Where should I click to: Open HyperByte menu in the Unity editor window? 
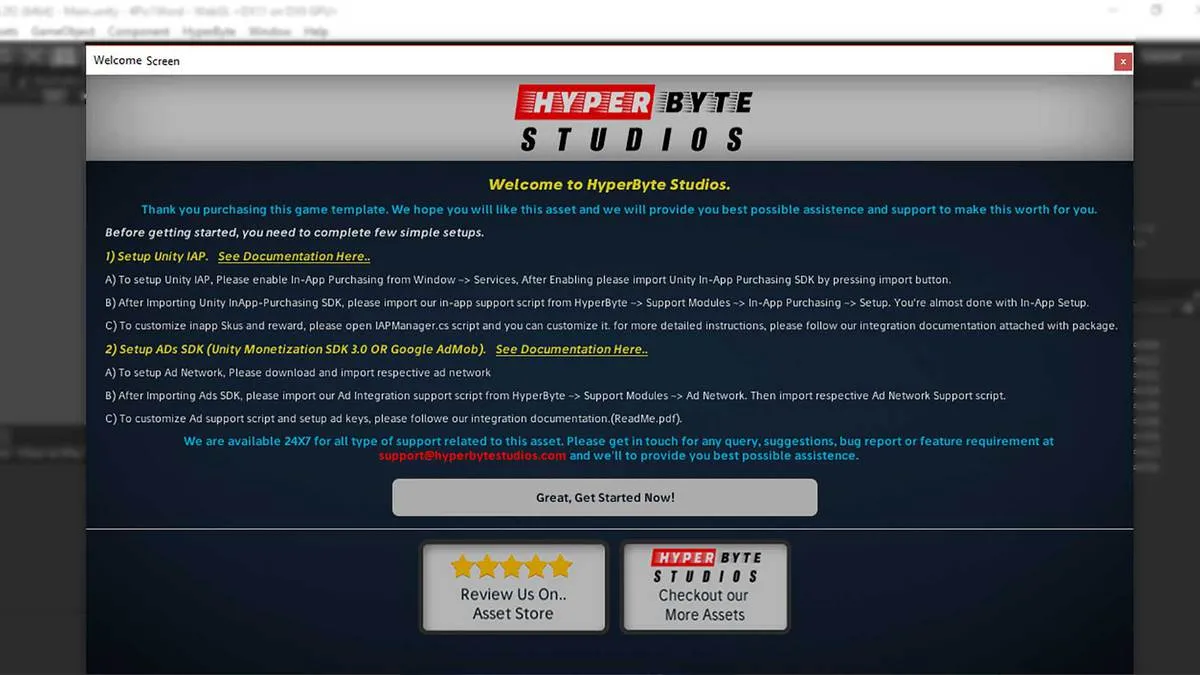tap(209, 32)
